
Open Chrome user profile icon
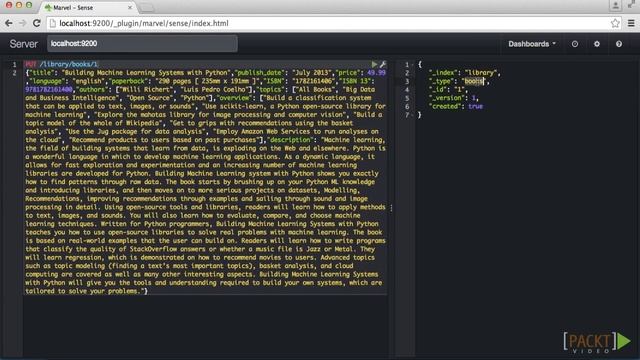[615, 6]
